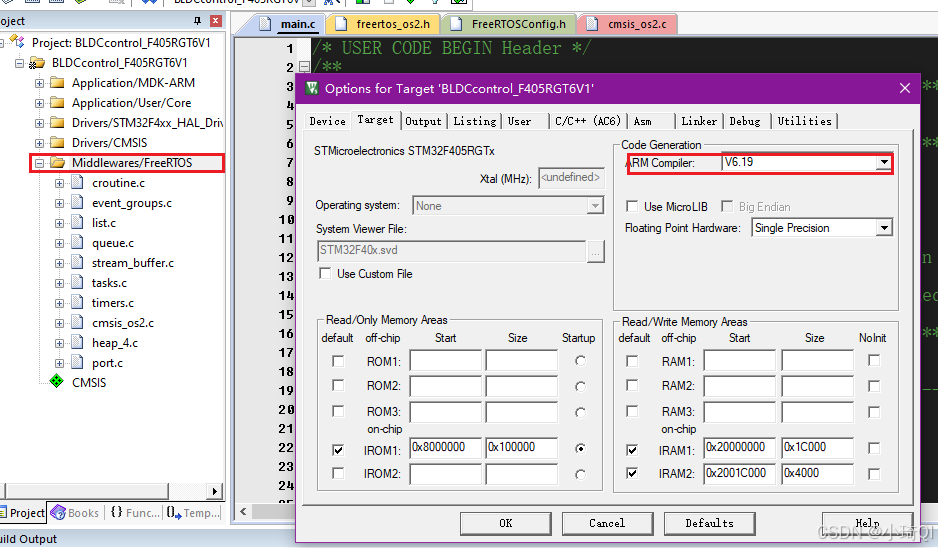Toggle the IROM2 default checkbox
The width and height of the screenshot is (938, 548).
tap(338, 473)
